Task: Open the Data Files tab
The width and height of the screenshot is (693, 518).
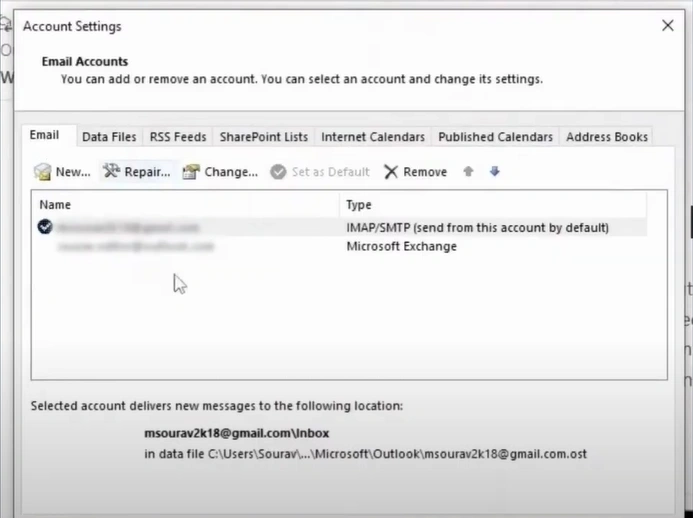Action: [x=109, y=137]
